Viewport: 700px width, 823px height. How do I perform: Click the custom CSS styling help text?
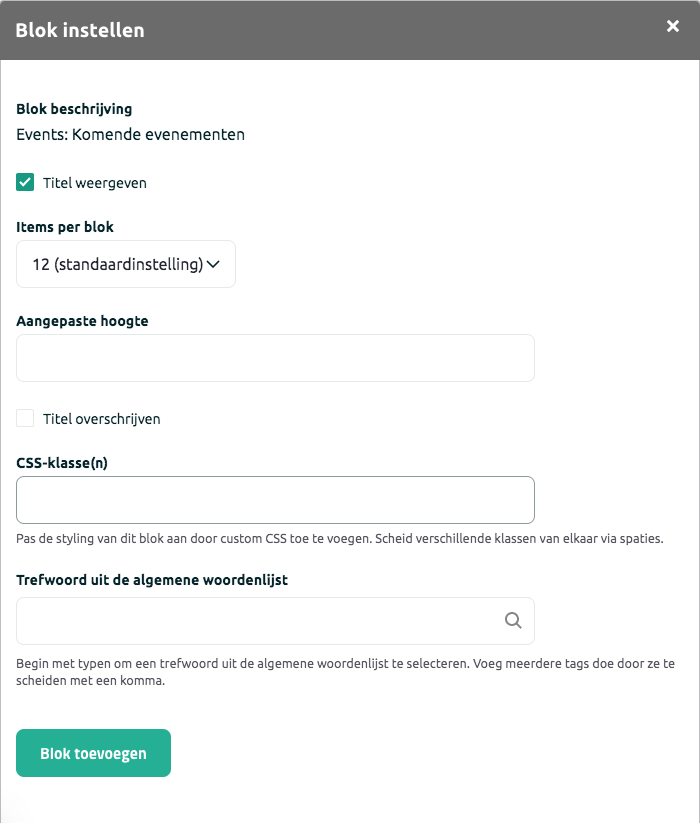click(x=340, y=539)
